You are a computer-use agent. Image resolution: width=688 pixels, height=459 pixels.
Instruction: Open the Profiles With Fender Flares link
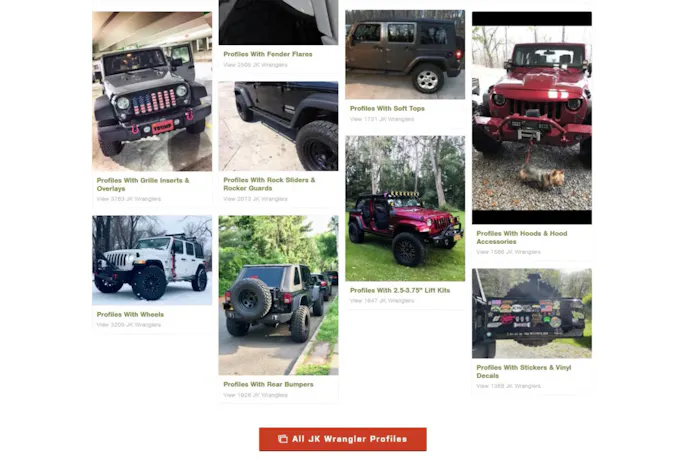click(268, 54)
